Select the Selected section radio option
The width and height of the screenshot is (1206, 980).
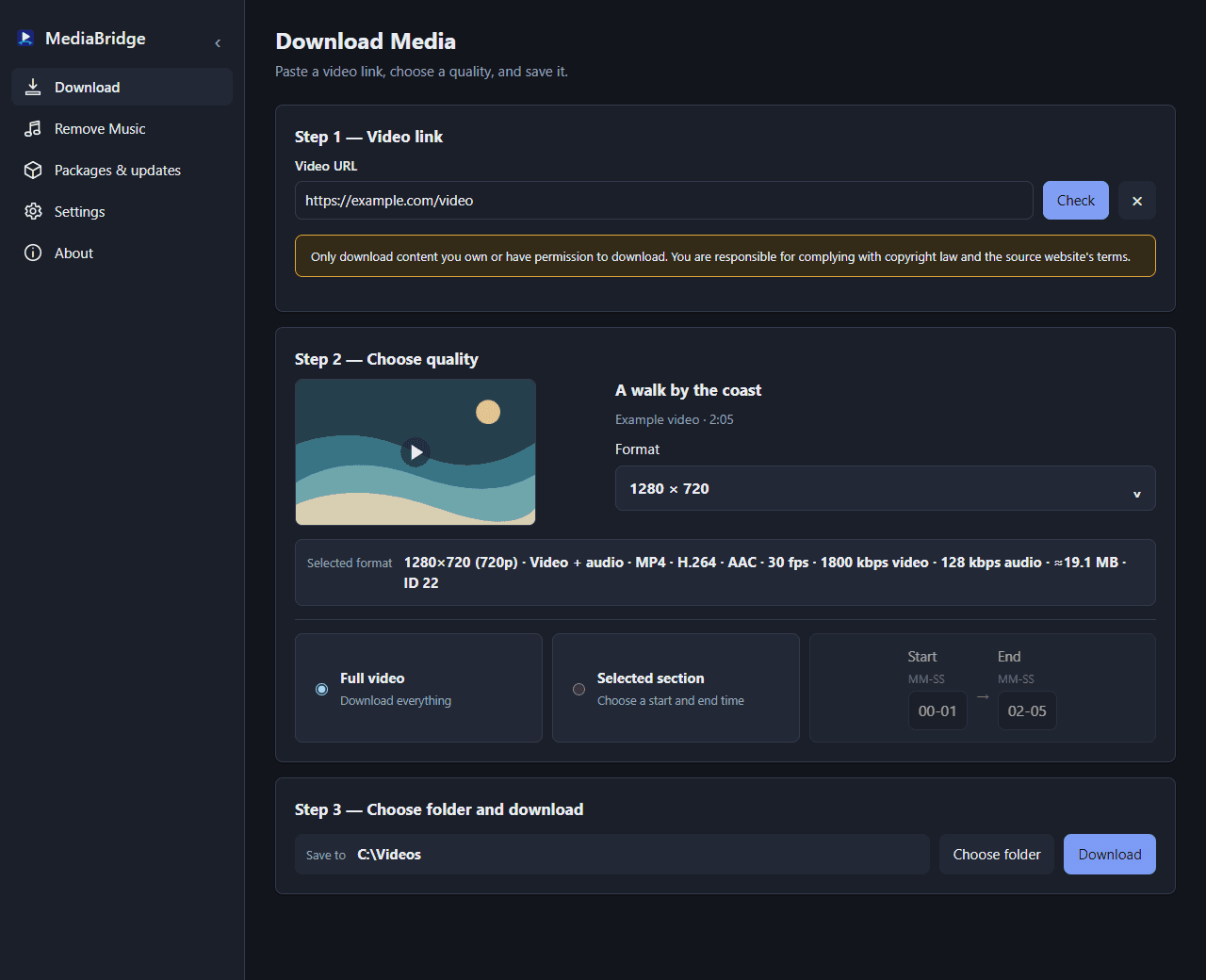(x=579, y=690)
